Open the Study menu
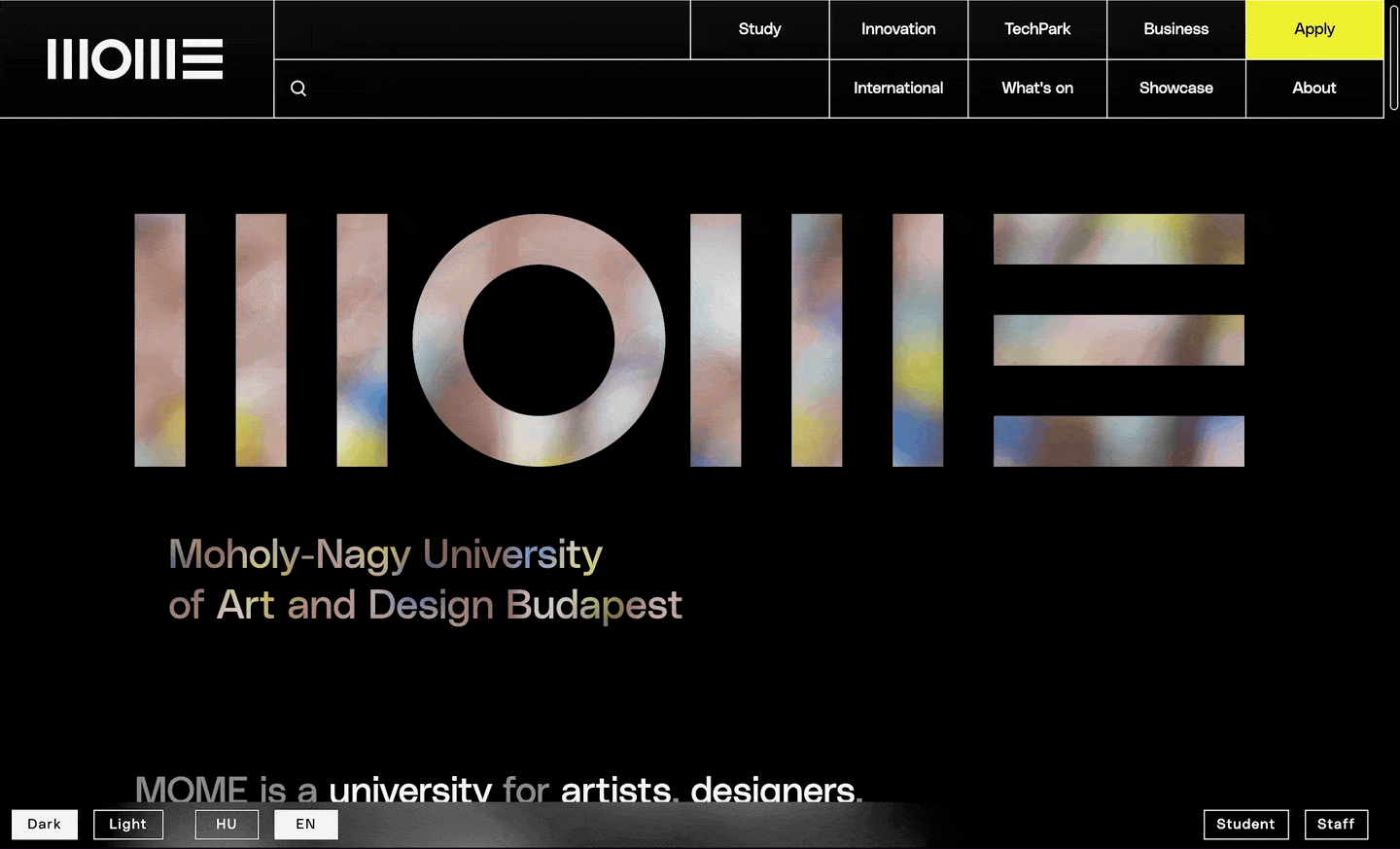 click(x=759, y=29)
